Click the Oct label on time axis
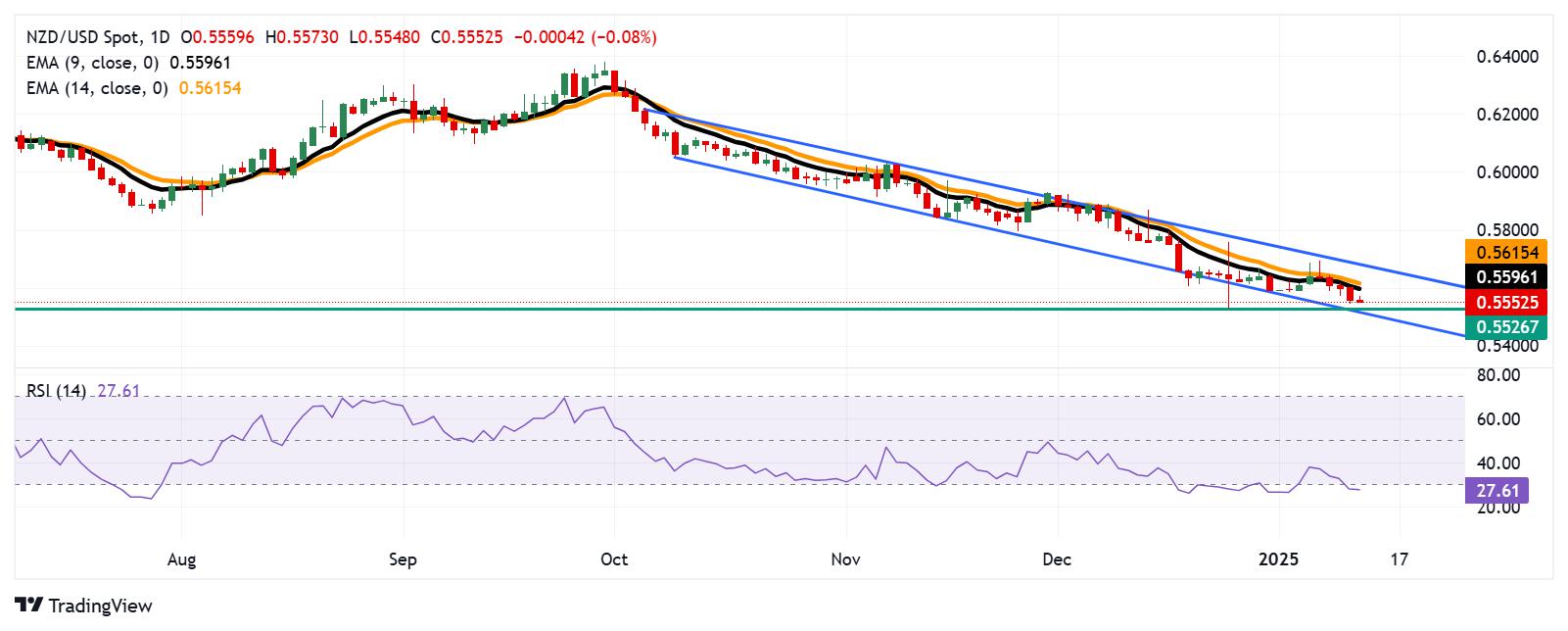The width and height of the screenshot is (1568, 631). pyautogui.click(x=614, y=559)
